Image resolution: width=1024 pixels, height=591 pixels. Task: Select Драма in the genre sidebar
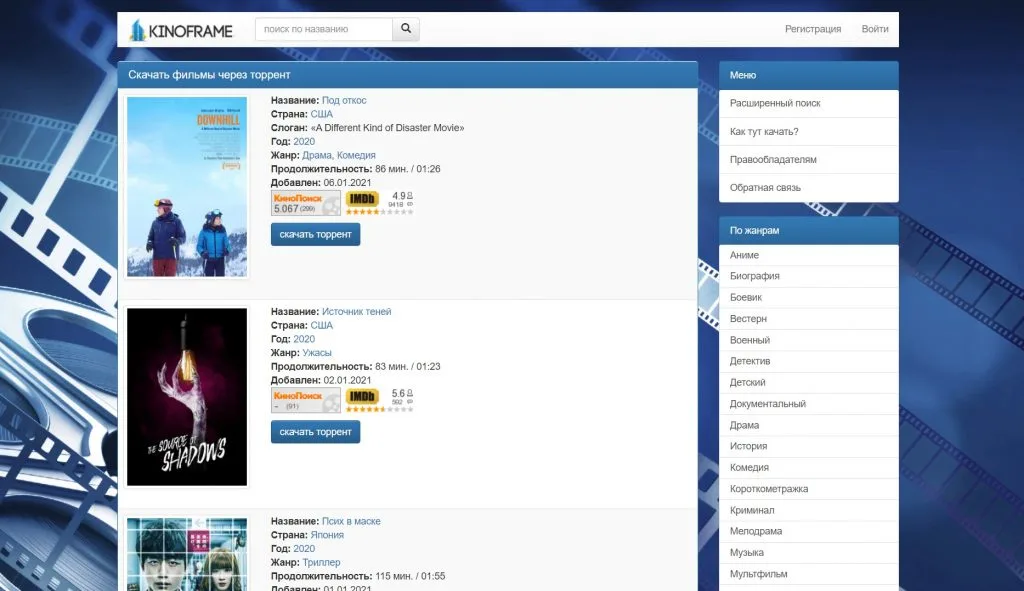click(x=808, y=425)
